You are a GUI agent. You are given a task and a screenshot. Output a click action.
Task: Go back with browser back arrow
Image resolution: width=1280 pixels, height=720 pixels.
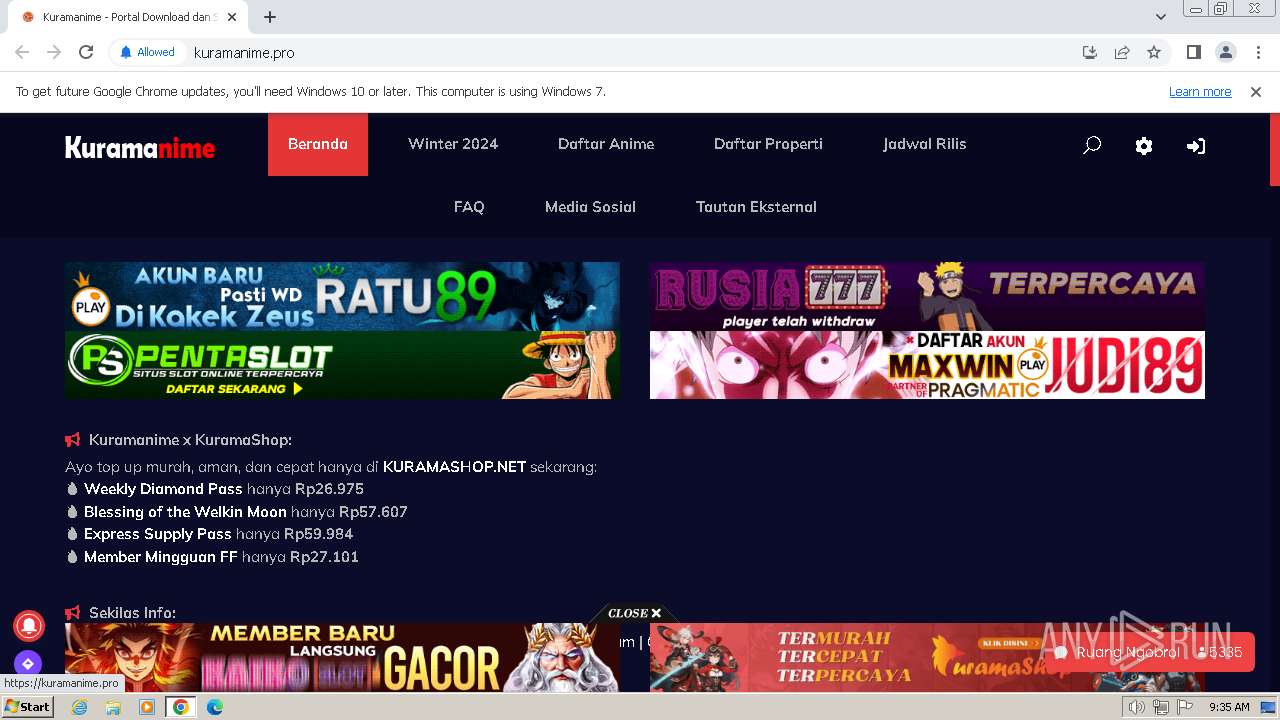click(22, 52)
